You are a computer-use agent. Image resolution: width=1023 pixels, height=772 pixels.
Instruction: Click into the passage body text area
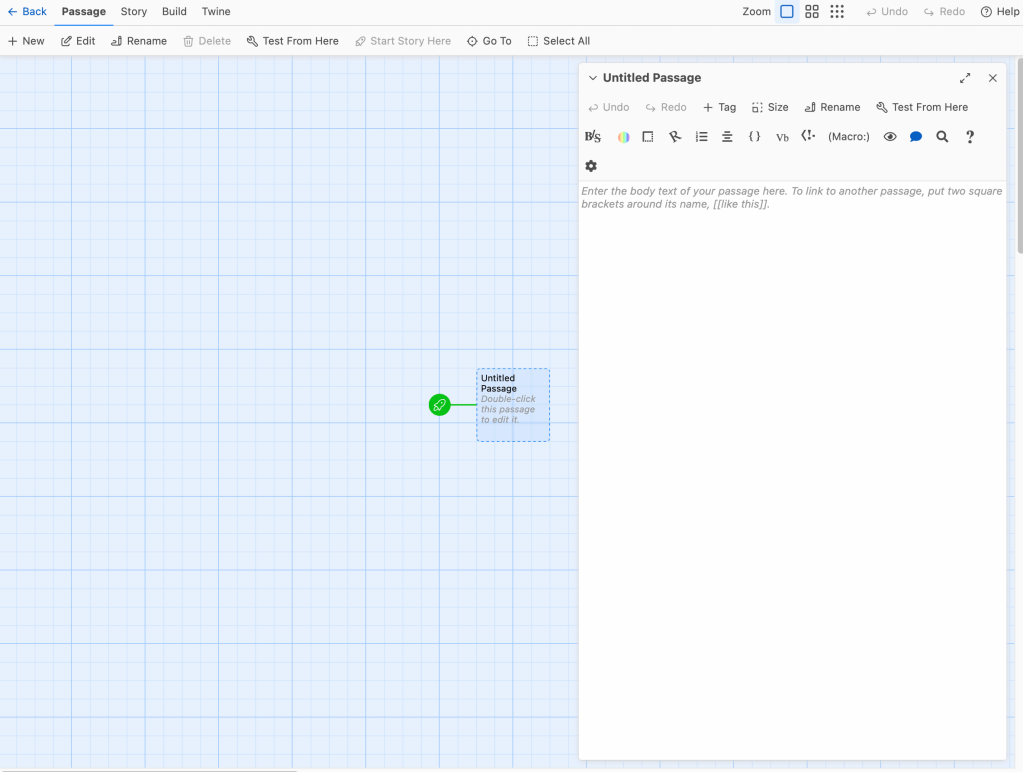click(792, 400)
